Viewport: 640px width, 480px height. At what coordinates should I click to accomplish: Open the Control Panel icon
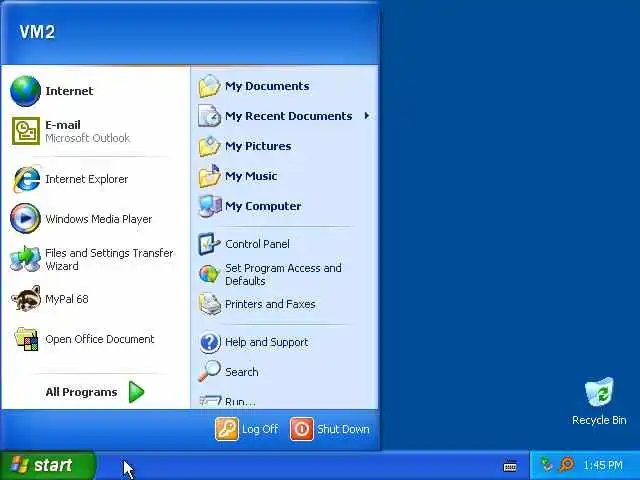[x=209, y=244]
